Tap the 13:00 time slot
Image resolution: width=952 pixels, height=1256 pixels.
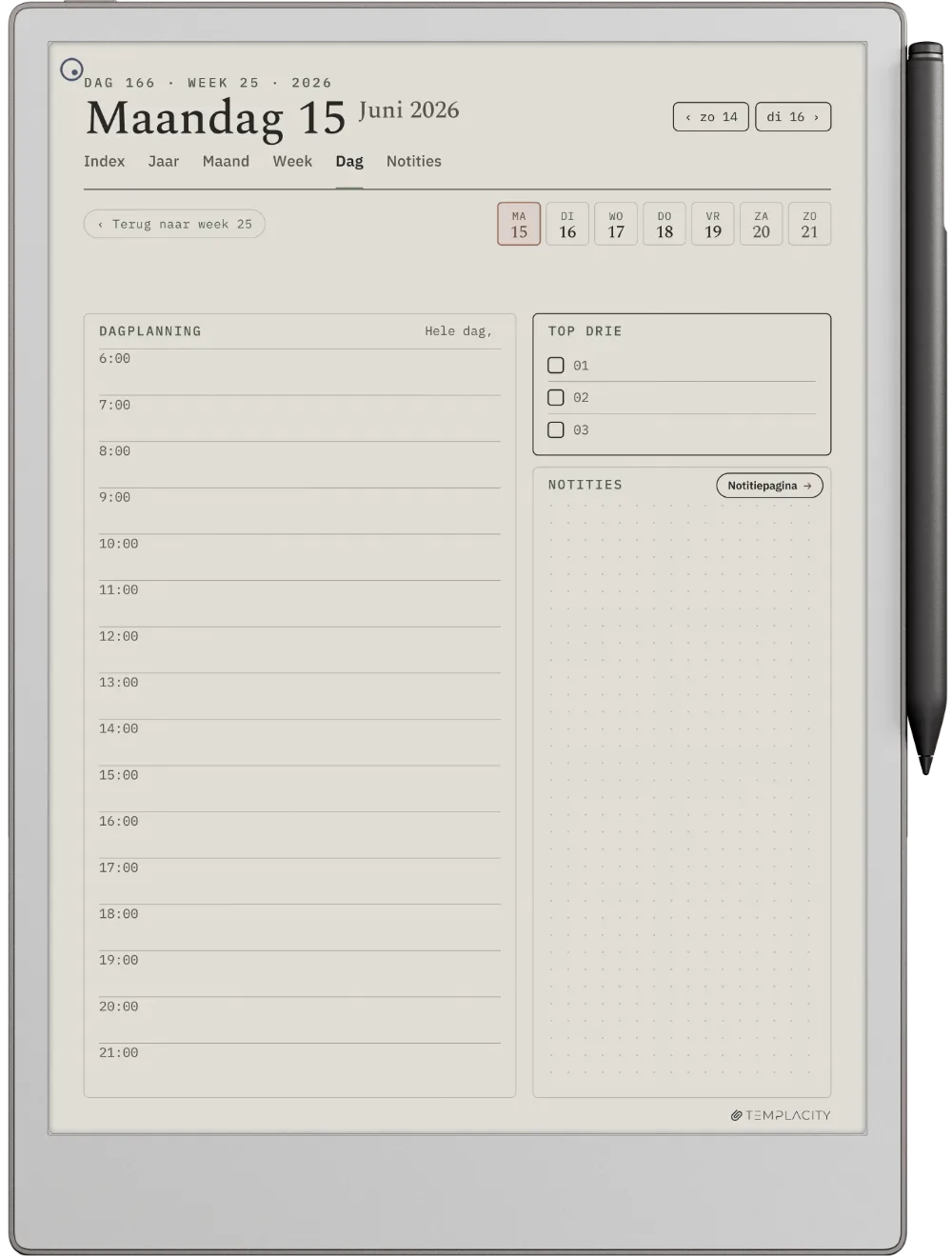click(x=300, y=696)
